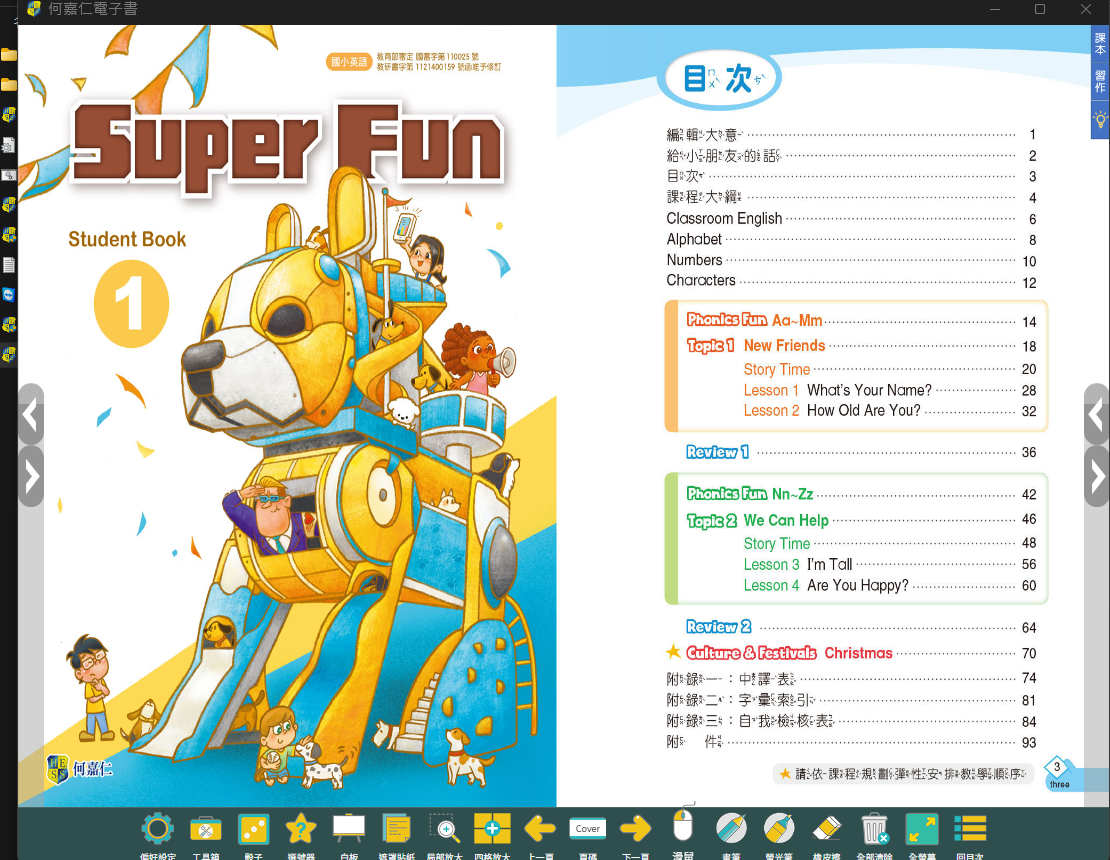Viewport: 1110px width, 860px height.
Task: Select the mouse cursor tool (滑鼠)
Action: pos(683,825)
